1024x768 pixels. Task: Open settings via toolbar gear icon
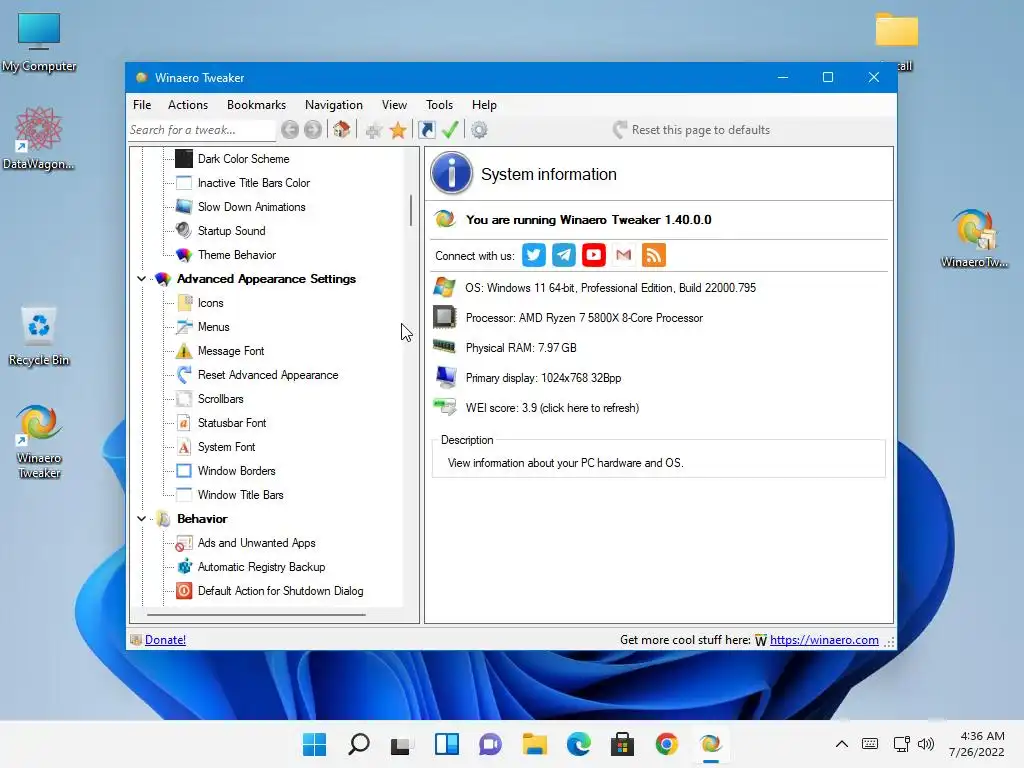479,130
